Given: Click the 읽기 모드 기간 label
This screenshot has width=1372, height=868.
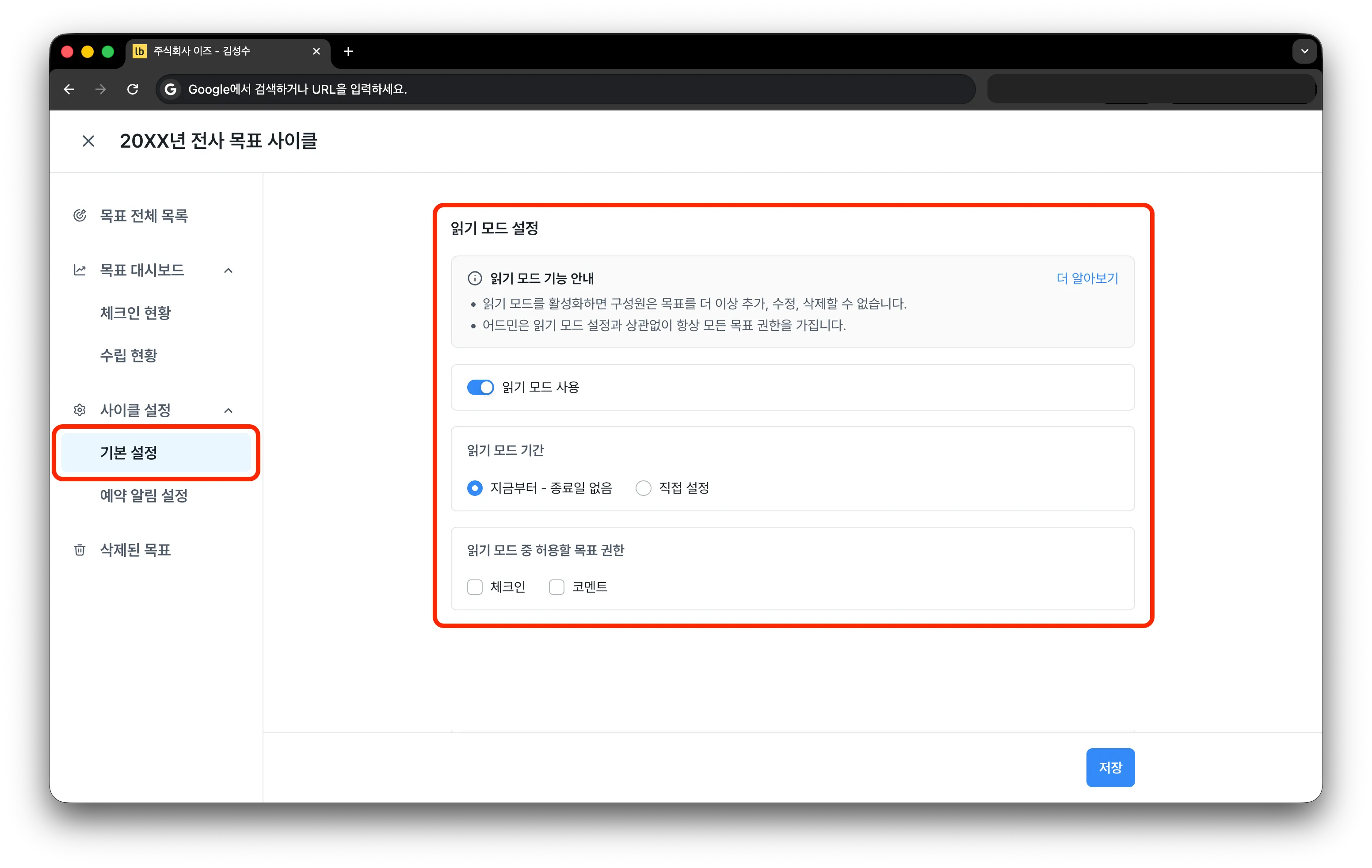Looking at the screenshot, I should (505, 450).
